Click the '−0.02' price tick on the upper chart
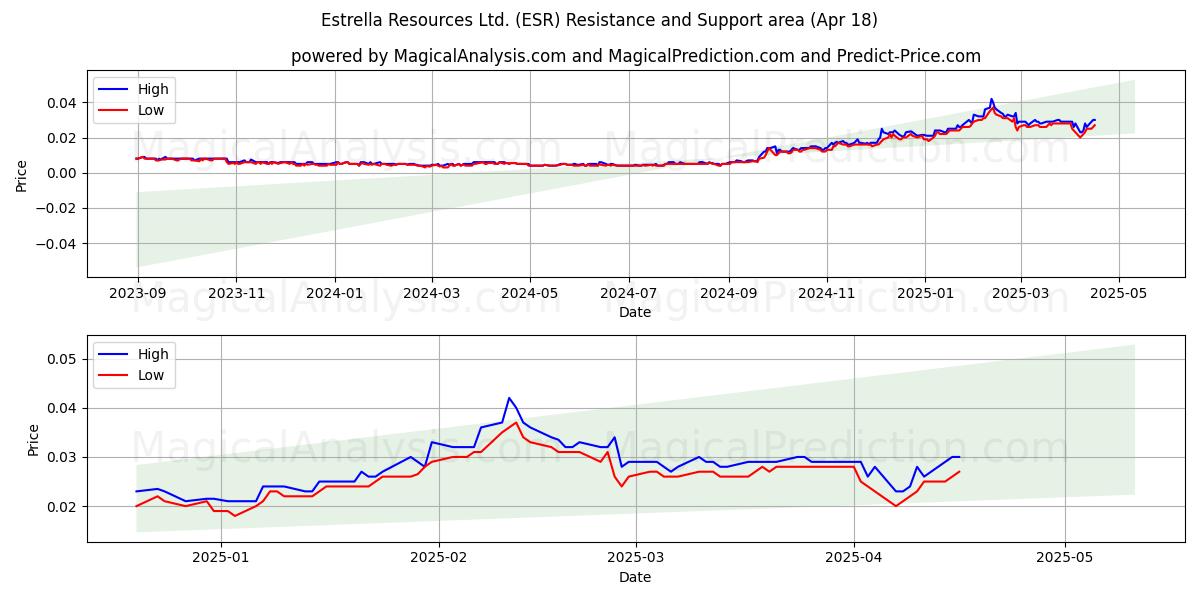This screenshot has height=600, width=1200. (58, 209)
